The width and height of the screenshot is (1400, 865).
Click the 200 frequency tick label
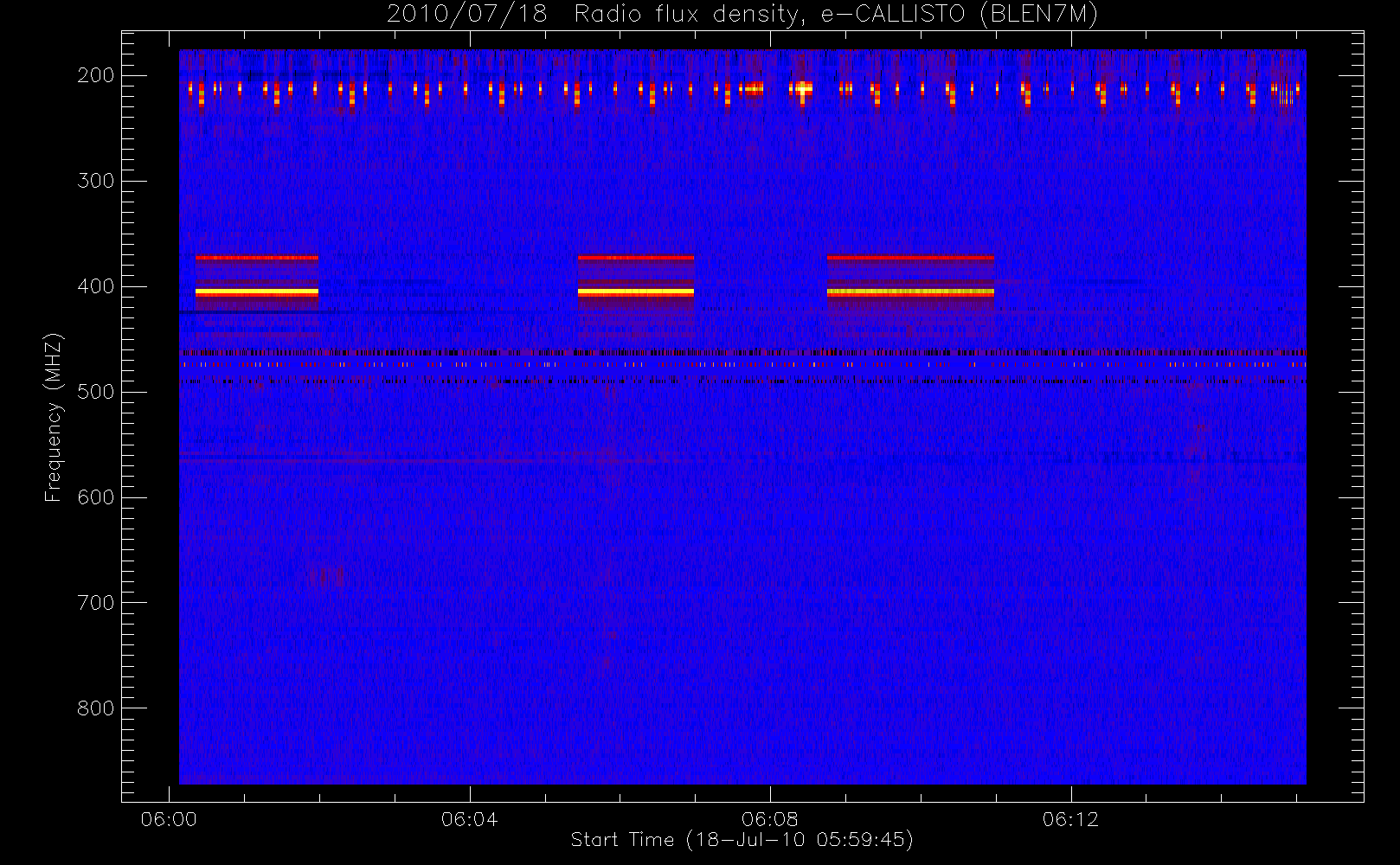point(96,75)
